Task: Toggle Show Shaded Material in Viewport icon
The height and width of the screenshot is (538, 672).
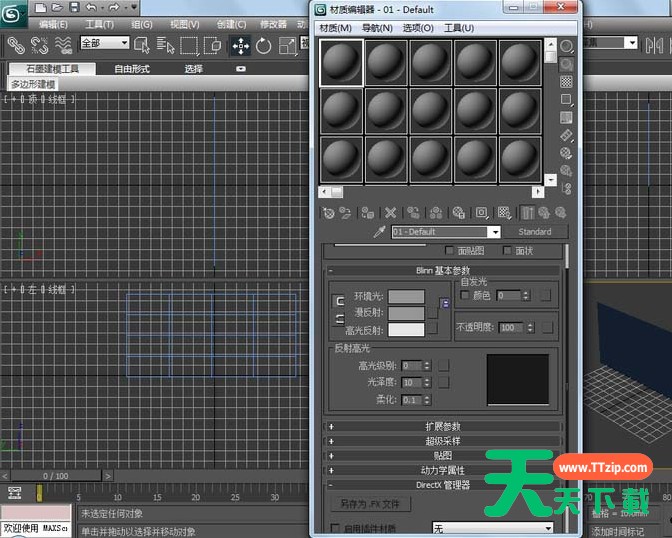Action: pos(504,213)
